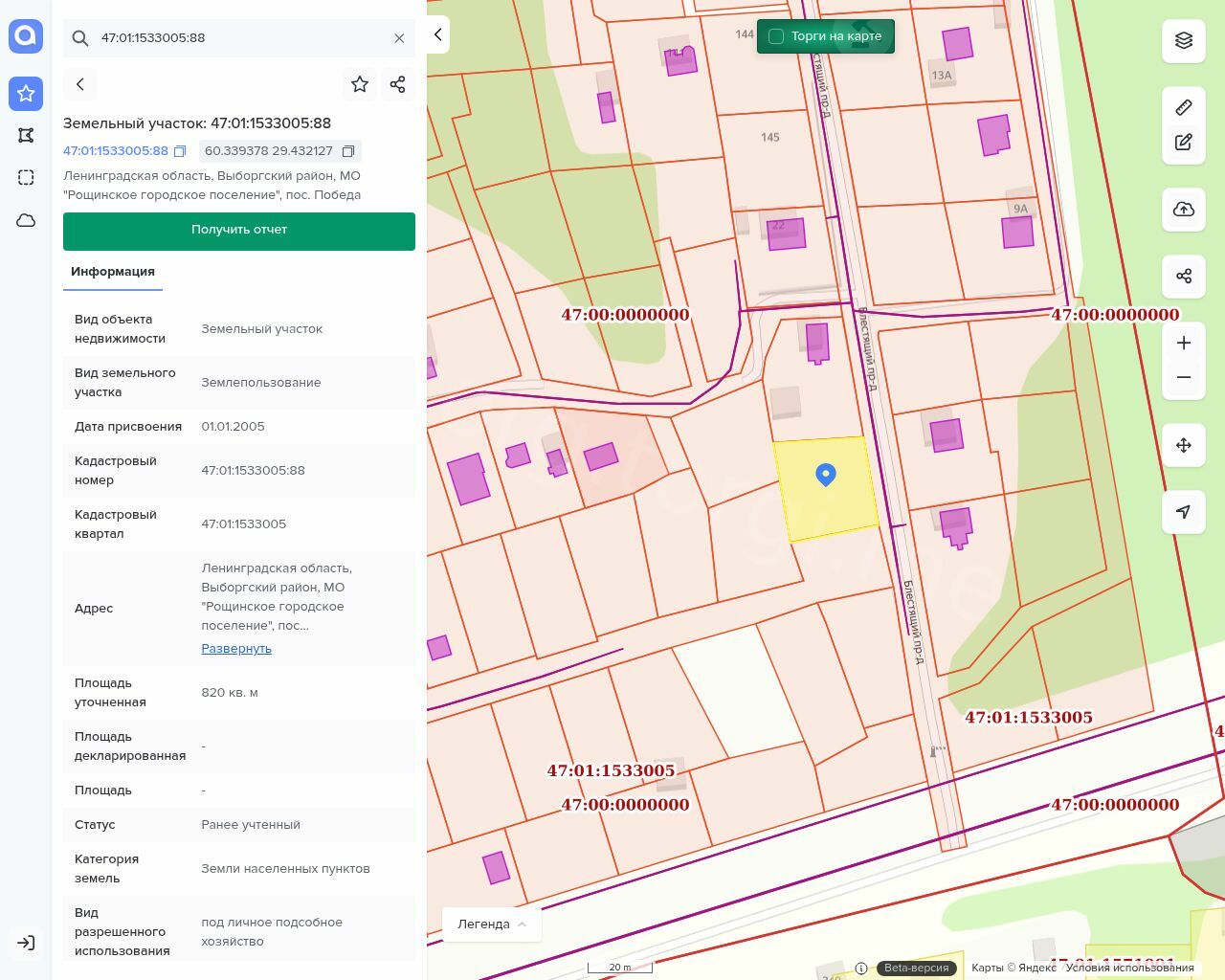This screenshot has height=980, width=1225.
Task: Open the map layers panel
Action: [x=1184, y=40]
